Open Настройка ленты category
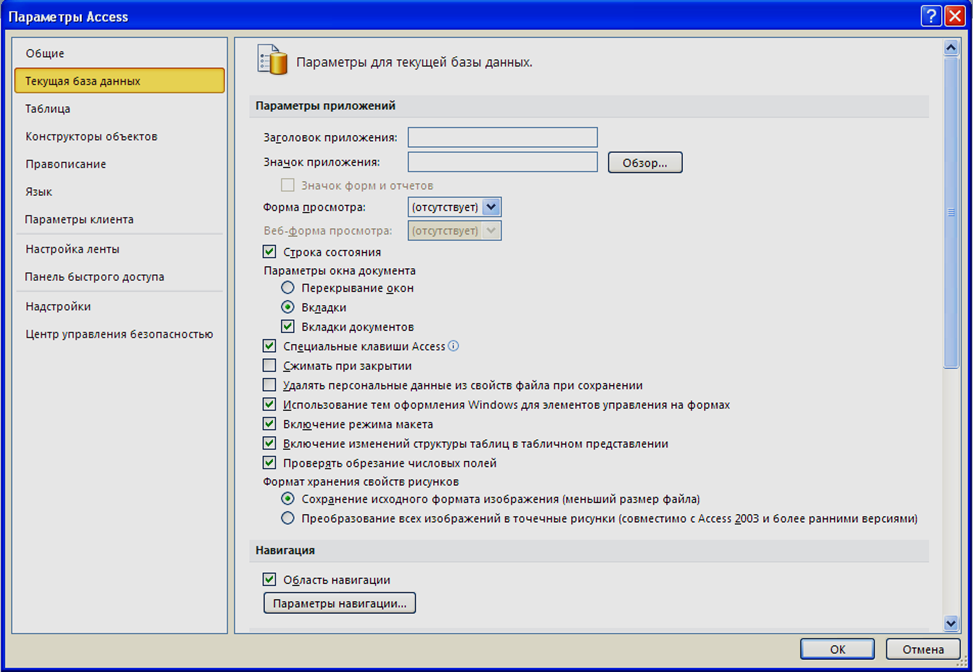 119,249
